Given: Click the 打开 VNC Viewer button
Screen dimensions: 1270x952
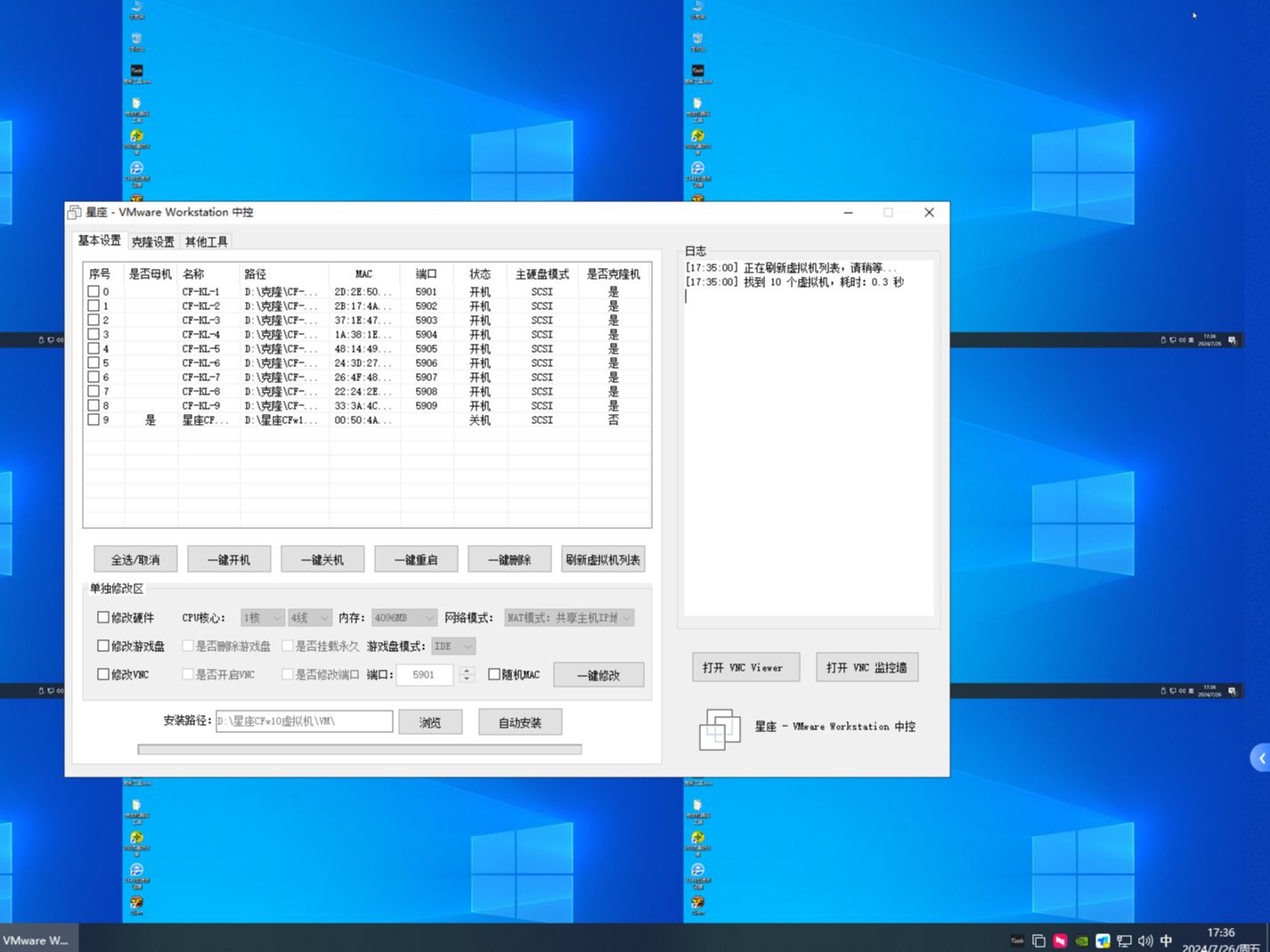Looking at the screenshot, I should 745,667.
